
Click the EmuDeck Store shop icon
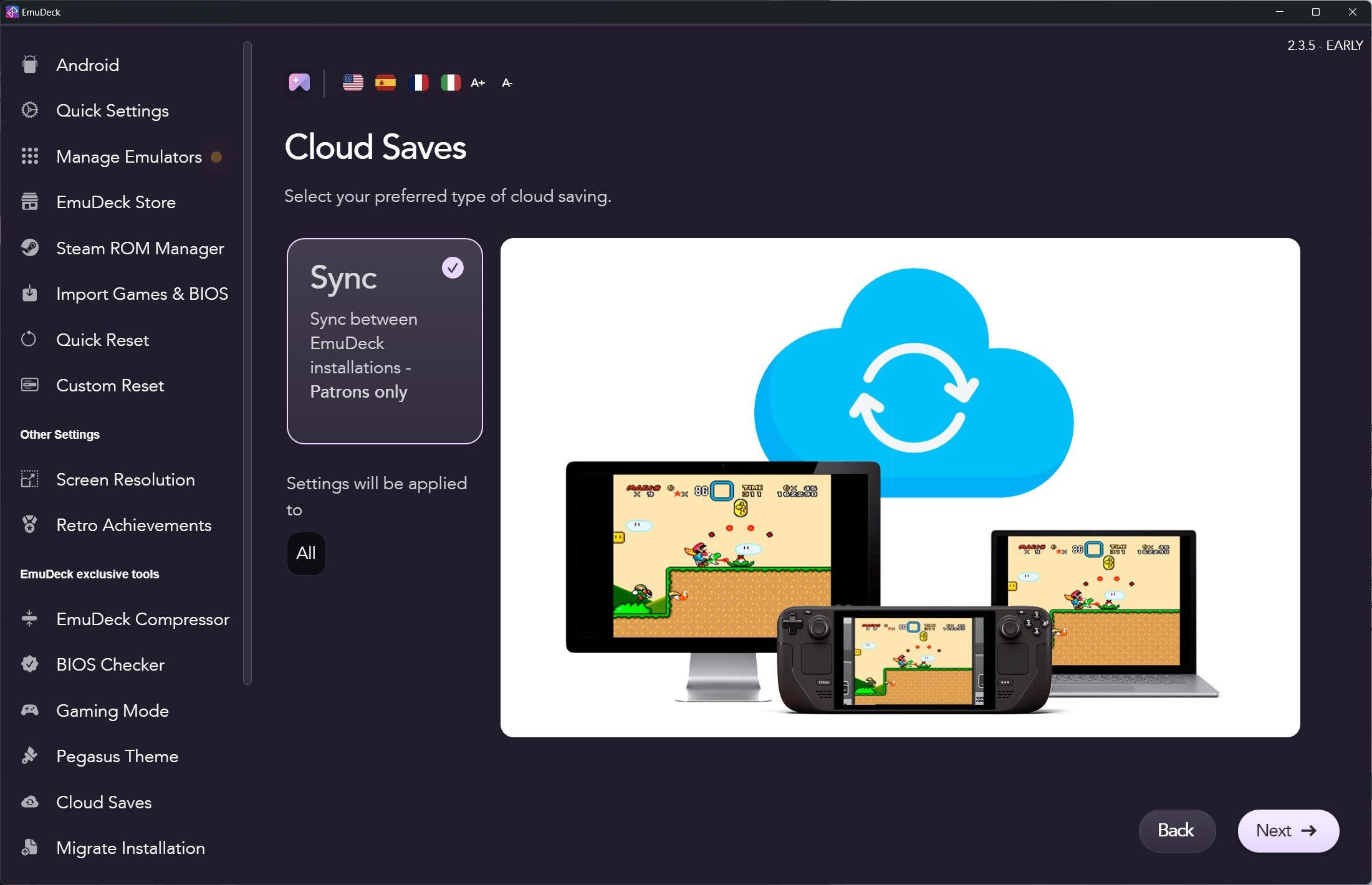[x=29, y=202]
